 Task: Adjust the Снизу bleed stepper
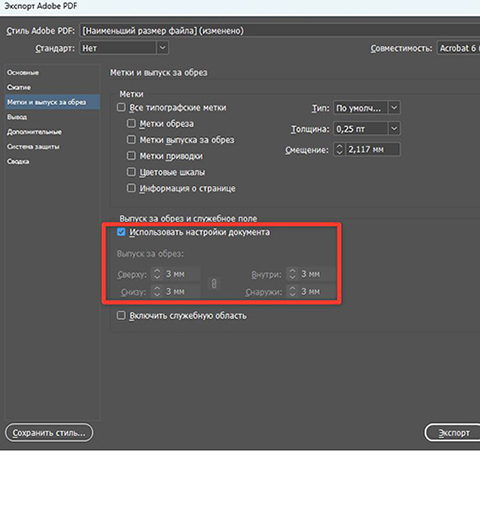pos(157,291)
